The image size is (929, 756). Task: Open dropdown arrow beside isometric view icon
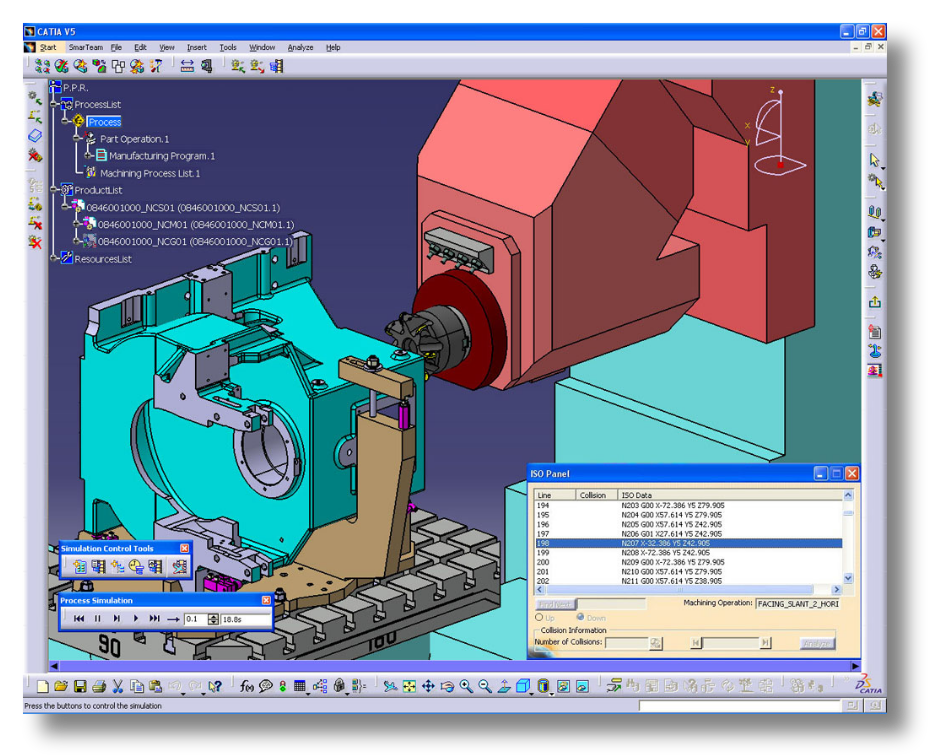pos(531,692)
